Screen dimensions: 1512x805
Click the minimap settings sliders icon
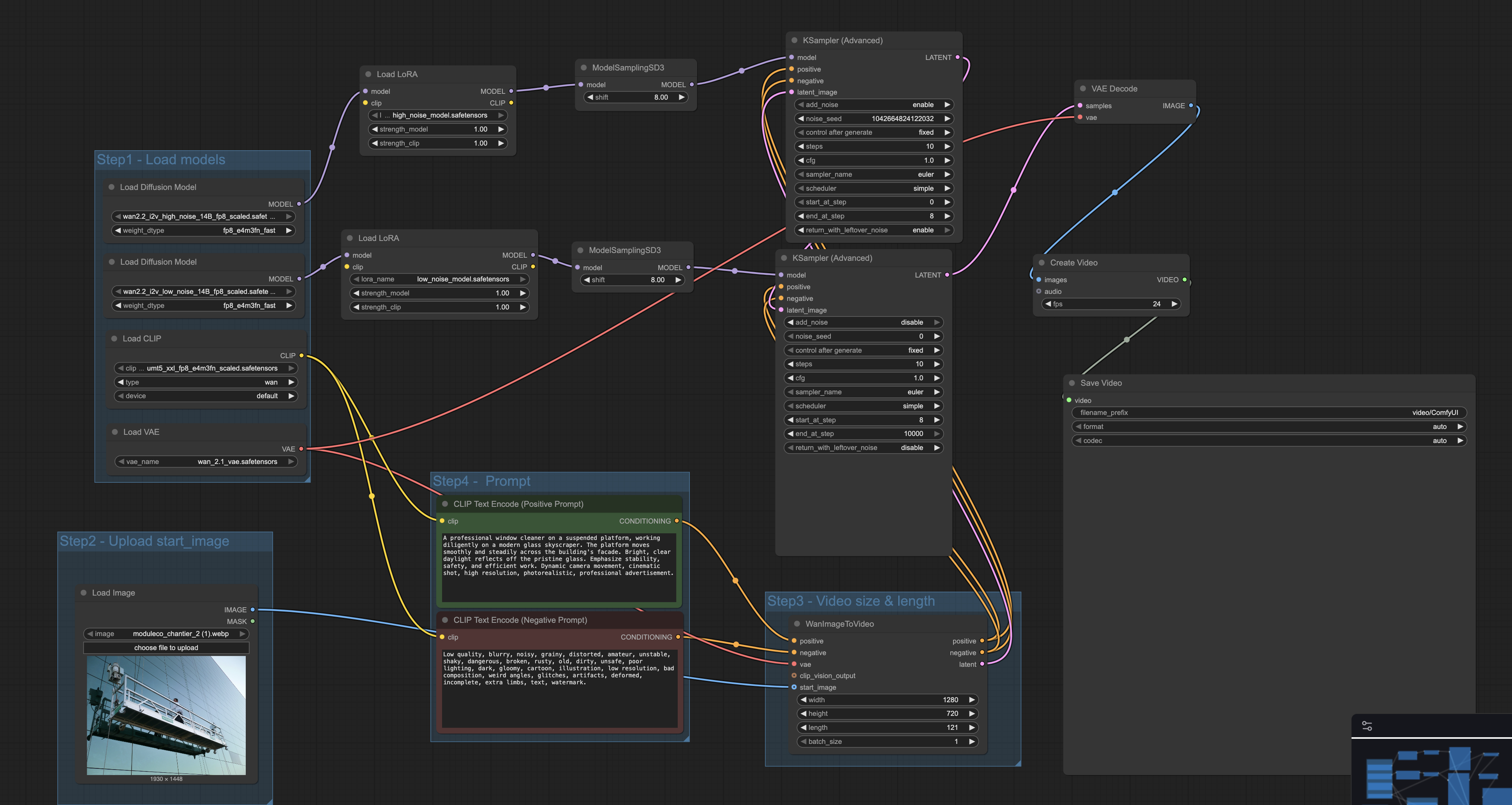point(1366,726)
